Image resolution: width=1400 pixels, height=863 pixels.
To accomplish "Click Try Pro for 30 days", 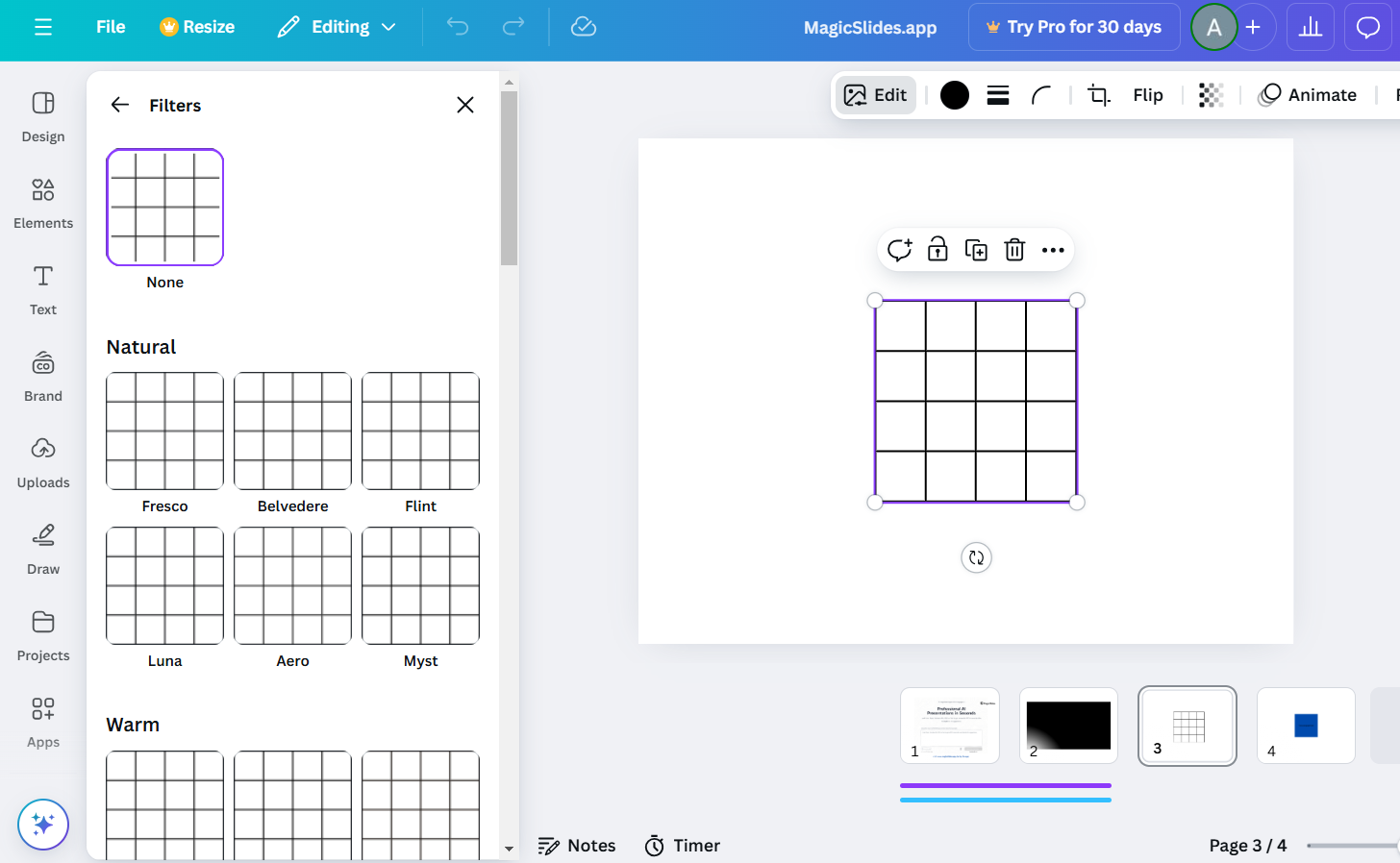I will [1074, 27].
